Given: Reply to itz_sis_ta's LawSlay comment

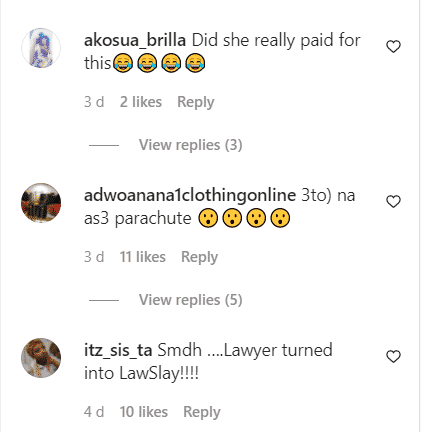Looking at the screenshot, I should click(202, 412).
